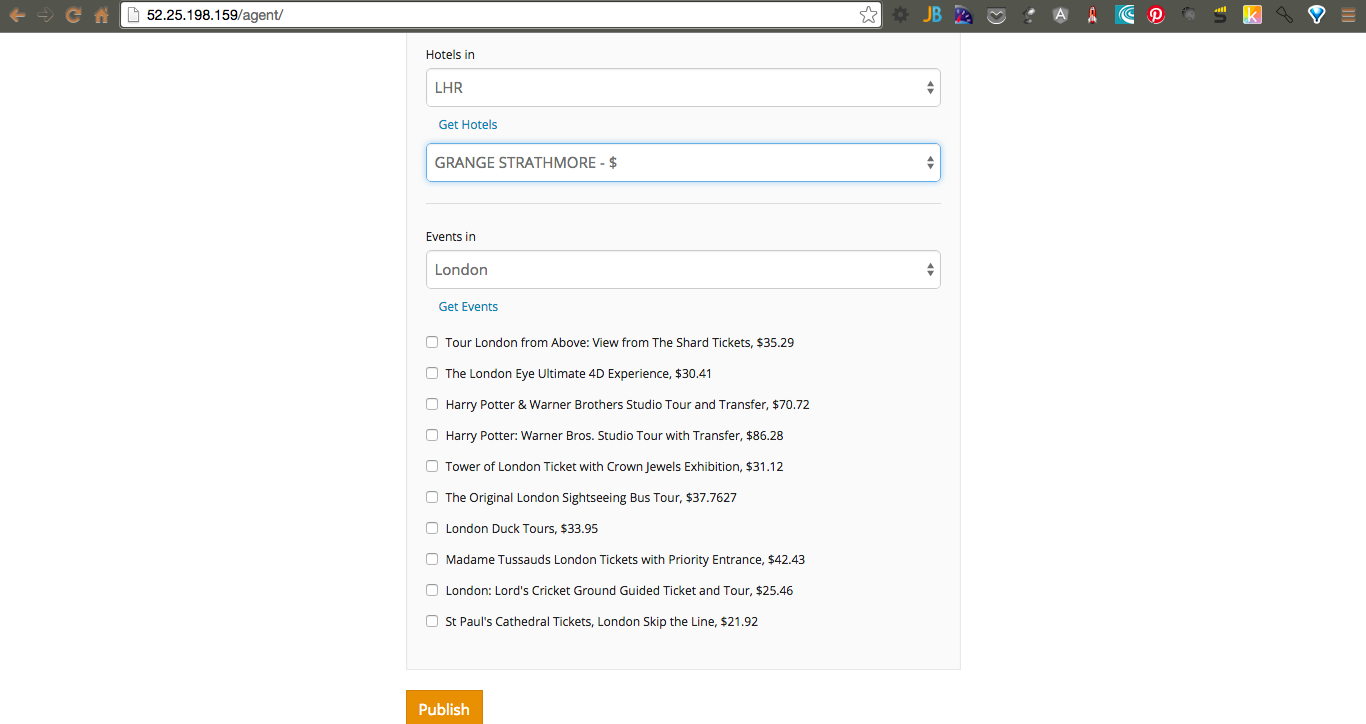This screenshot has height=724, width=1366.
Task: Check Madame Tussauds London Tickets option
Action: click(x=432, y=559)
